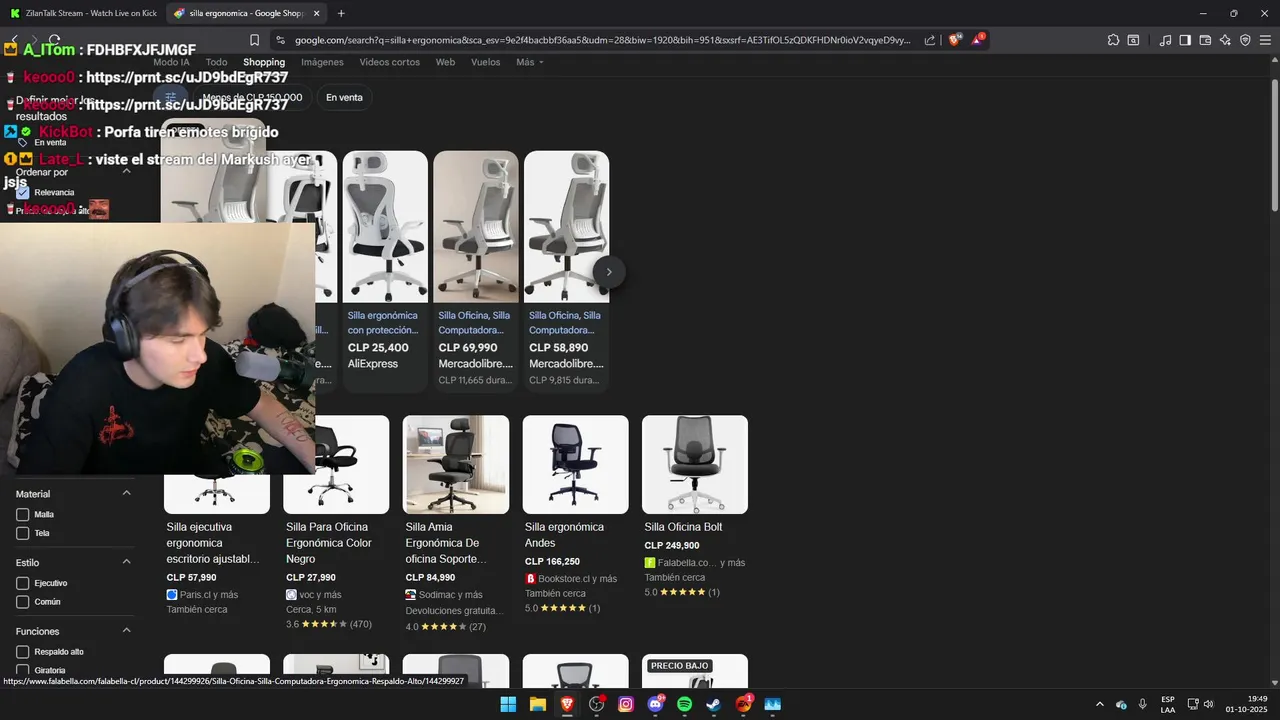The image size is (1280, 720).
Task: Click the Brave VPN shield icon
Action: point(1245,40)
